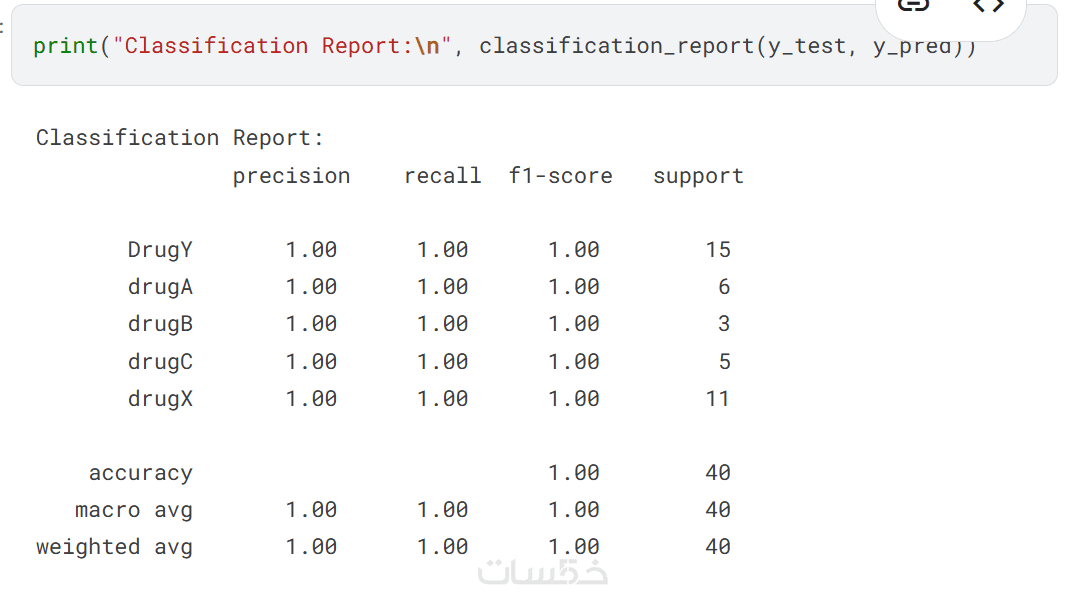Click the drugX row label
Viewport: 1086px width, 597px height.
click(x=160, y=398)
